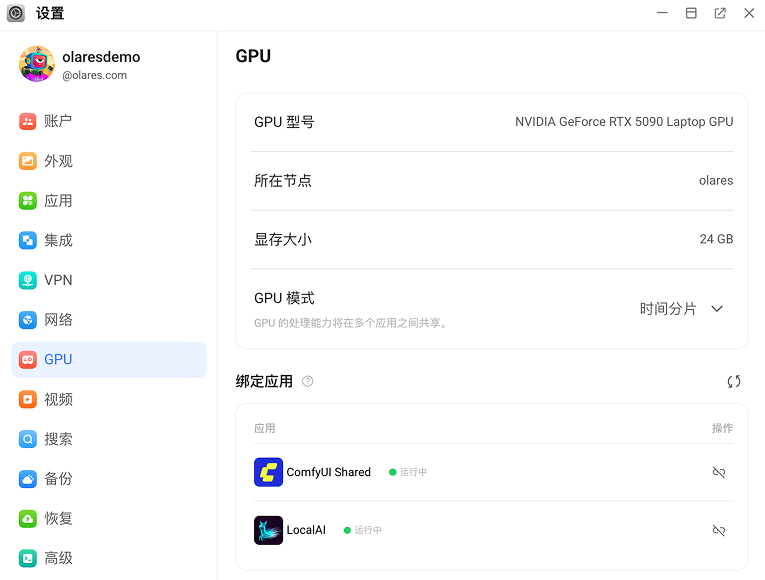The height and width of the screenshot is (580, 765).
Task: Click the green 应用 sidebar icon
Action: [28, 200]
